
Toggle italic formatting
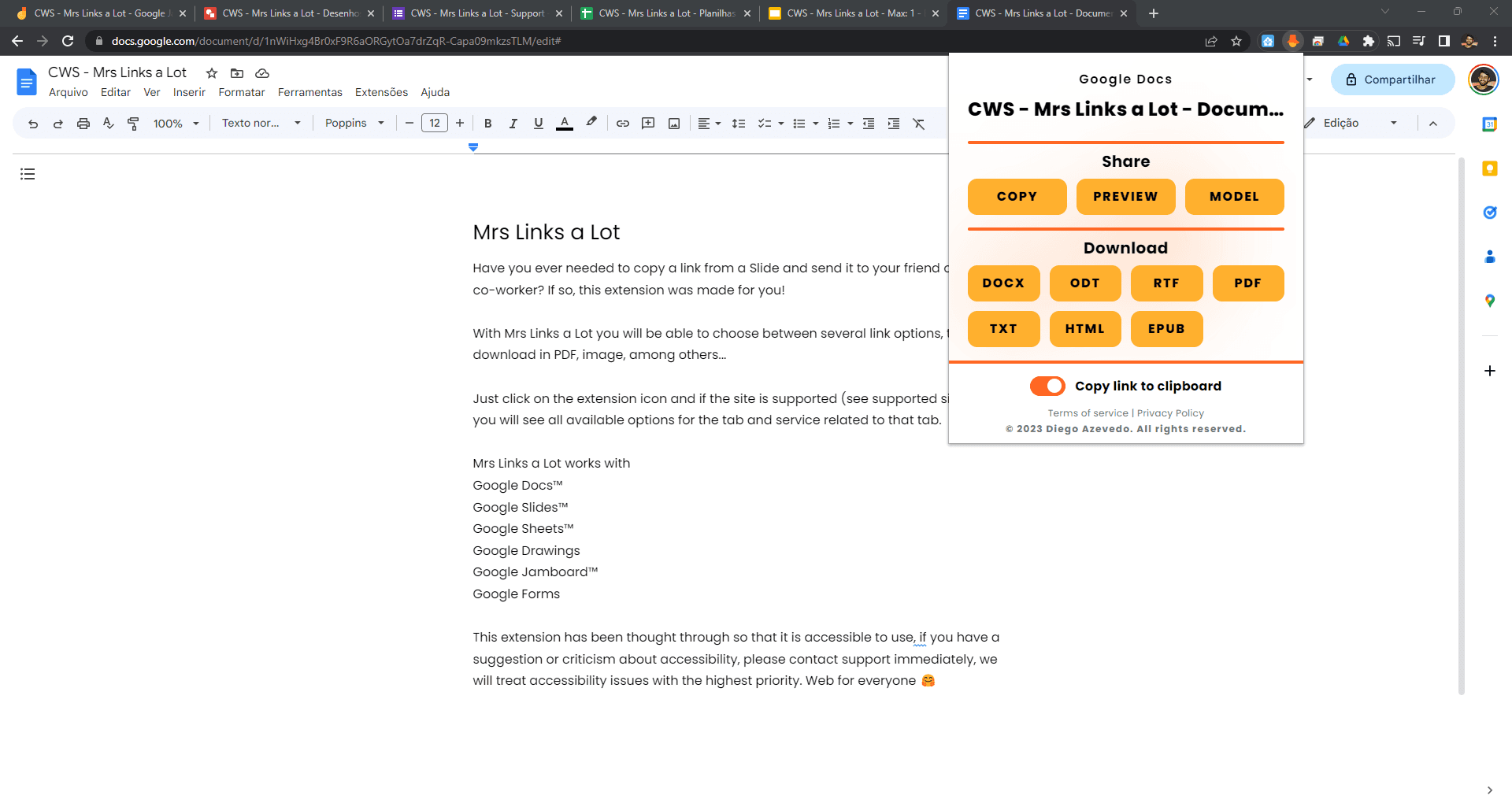click(x=513, y=124)
